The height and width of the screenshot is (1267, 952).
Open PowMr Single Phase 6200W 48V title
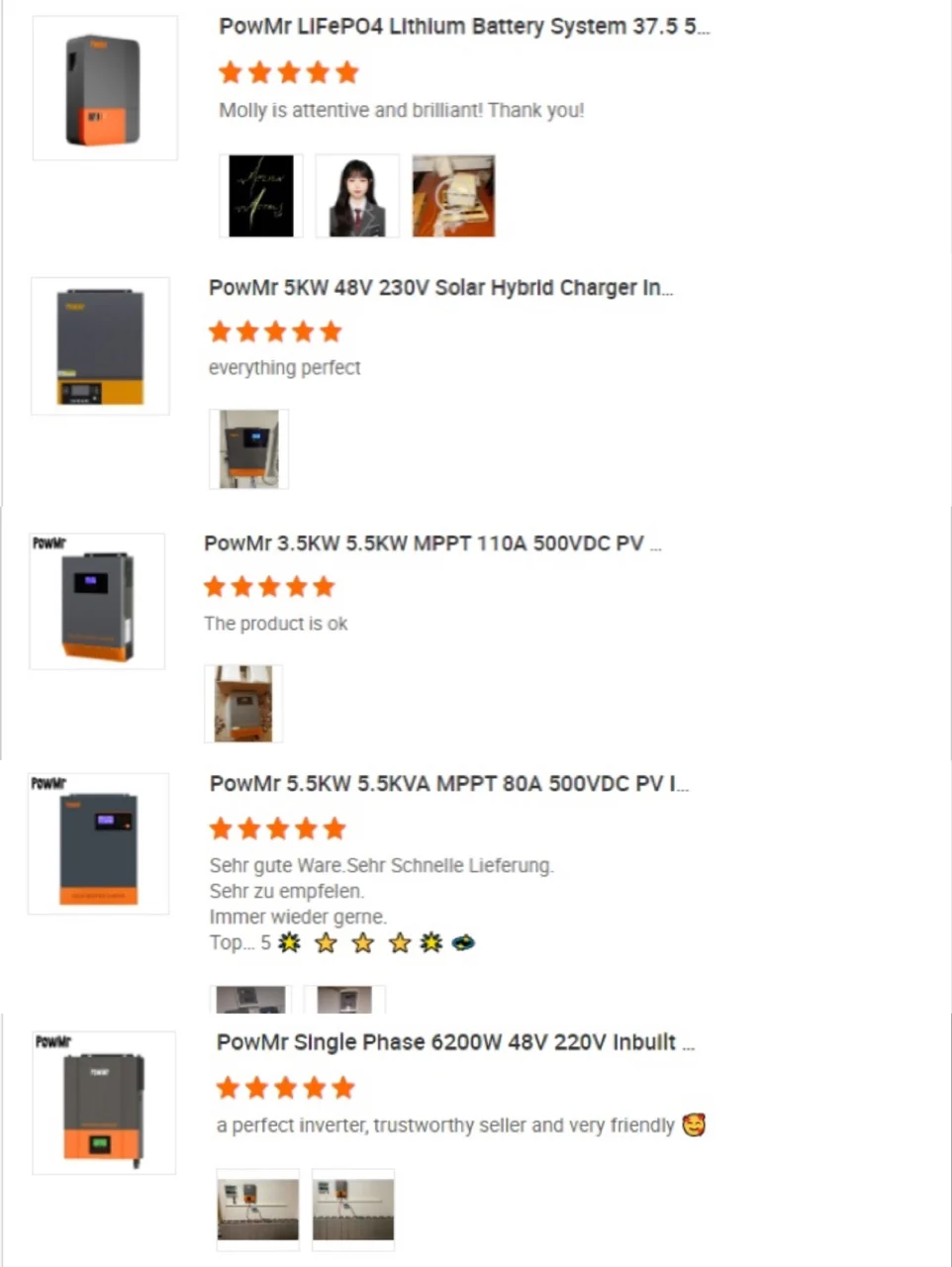coord(455,1042)
